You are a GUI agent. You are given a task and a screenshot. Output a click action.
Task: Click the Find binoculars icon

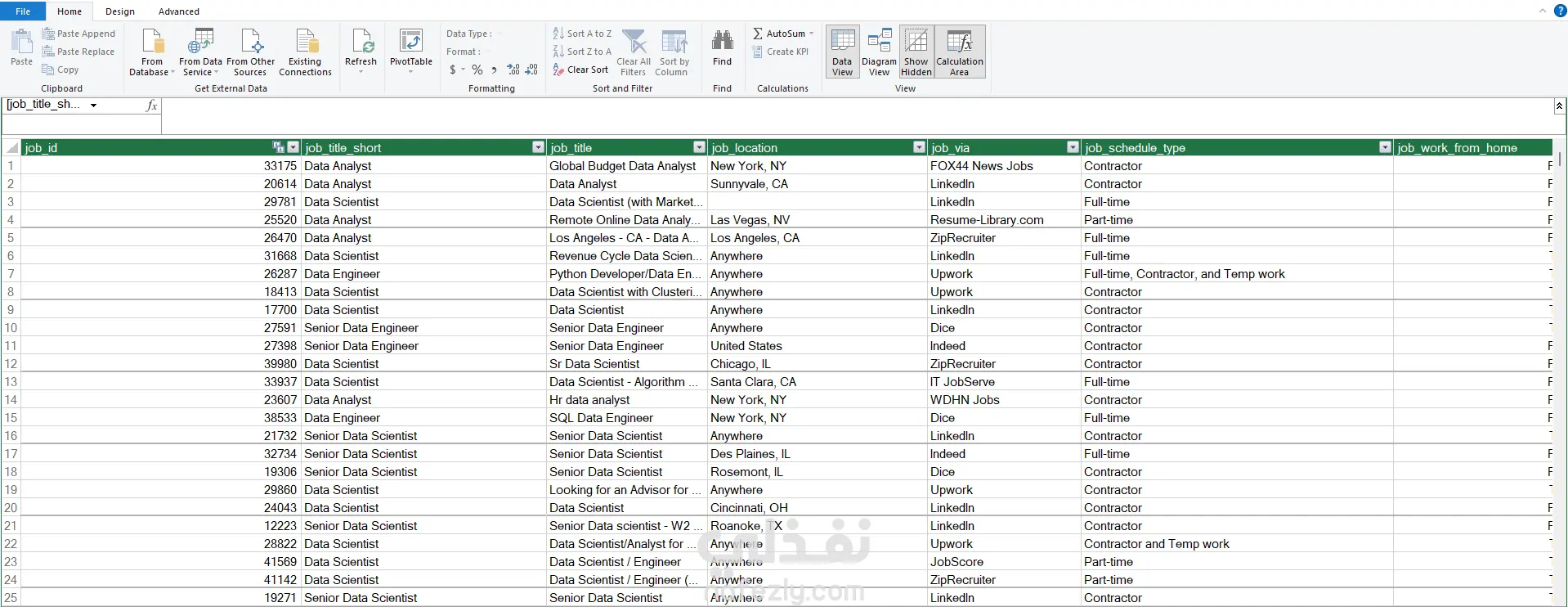pyautogui.click(x=722, y=41)
